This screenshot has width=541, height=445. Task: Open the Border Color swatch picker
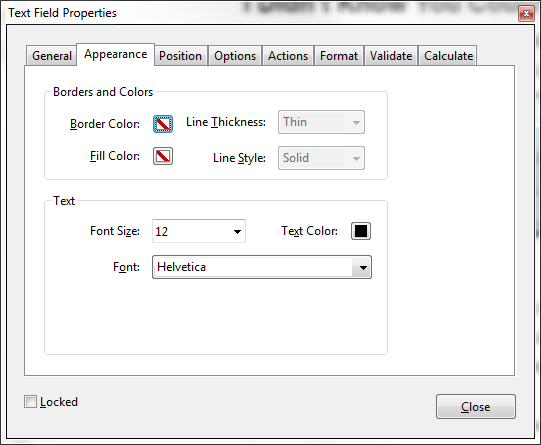pyautogui.click(x=163, y=123)
